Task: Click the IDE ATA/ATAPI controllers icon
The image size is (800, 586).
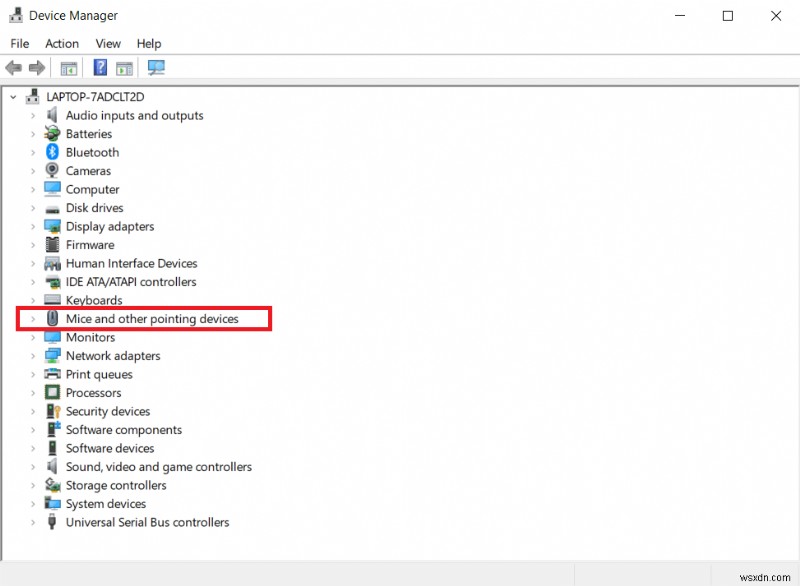Action: pyautogui.click(x=53, y=282)
